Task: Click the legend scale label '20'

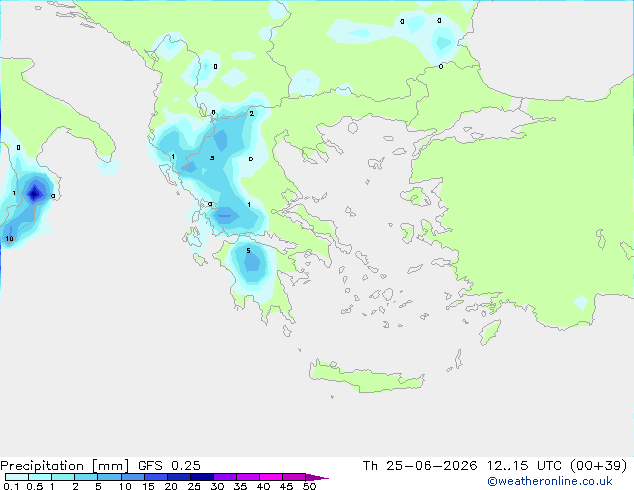Action: (x=171, y=486)
